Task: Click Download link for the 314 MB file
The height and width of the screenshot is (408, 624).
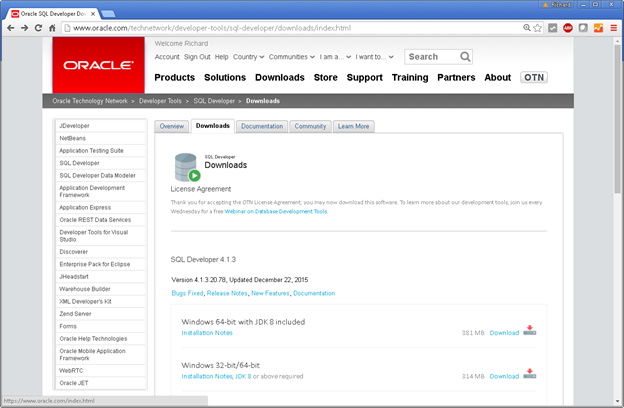Action: (x=504, y=376)
